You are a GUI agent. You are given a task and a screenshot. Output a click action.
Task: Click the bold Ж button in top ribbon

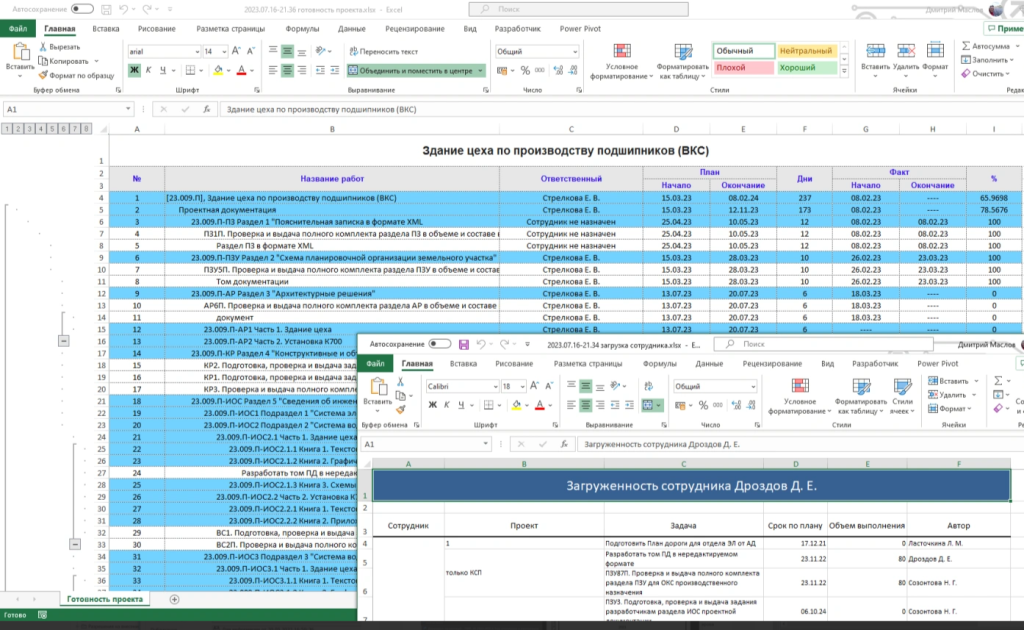[134, 70]
